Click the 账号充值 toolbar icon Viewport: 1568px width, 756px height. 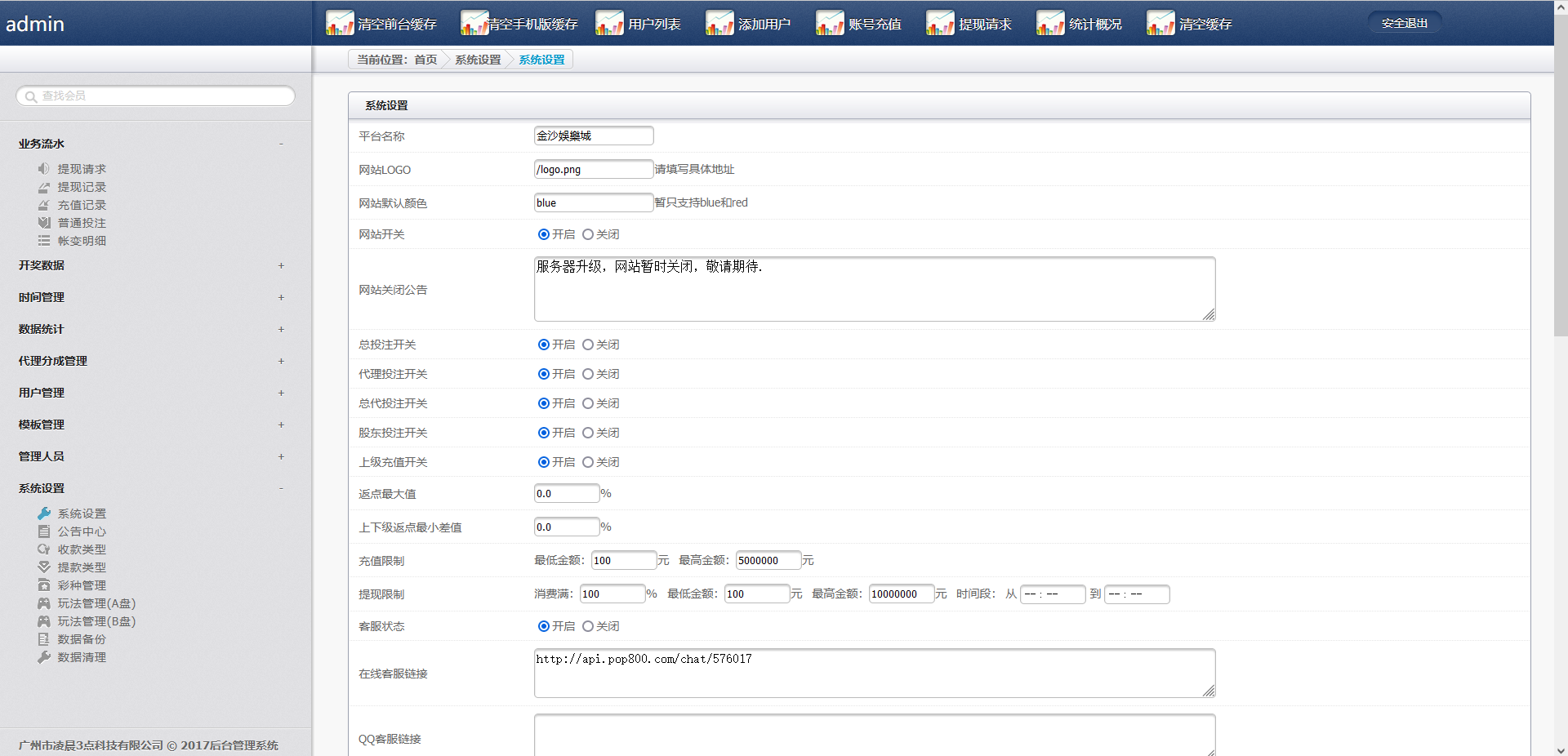point(830,23)
